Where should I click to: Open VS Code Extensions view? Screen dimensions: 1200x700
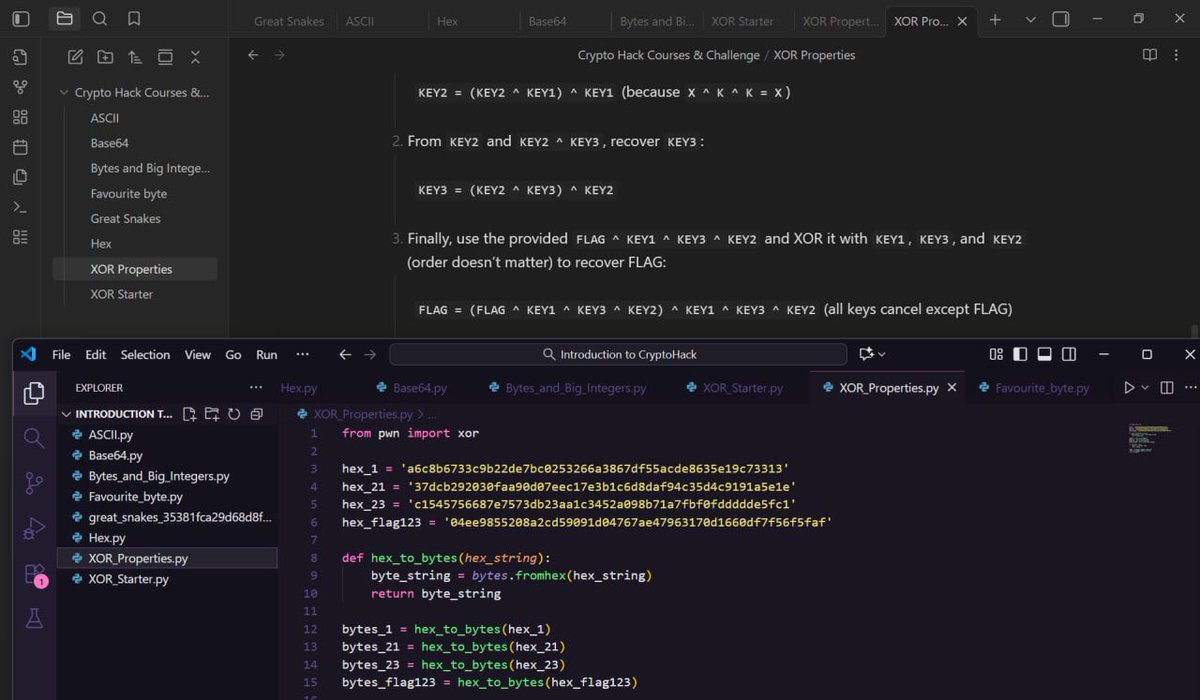[x=34, y=574]
